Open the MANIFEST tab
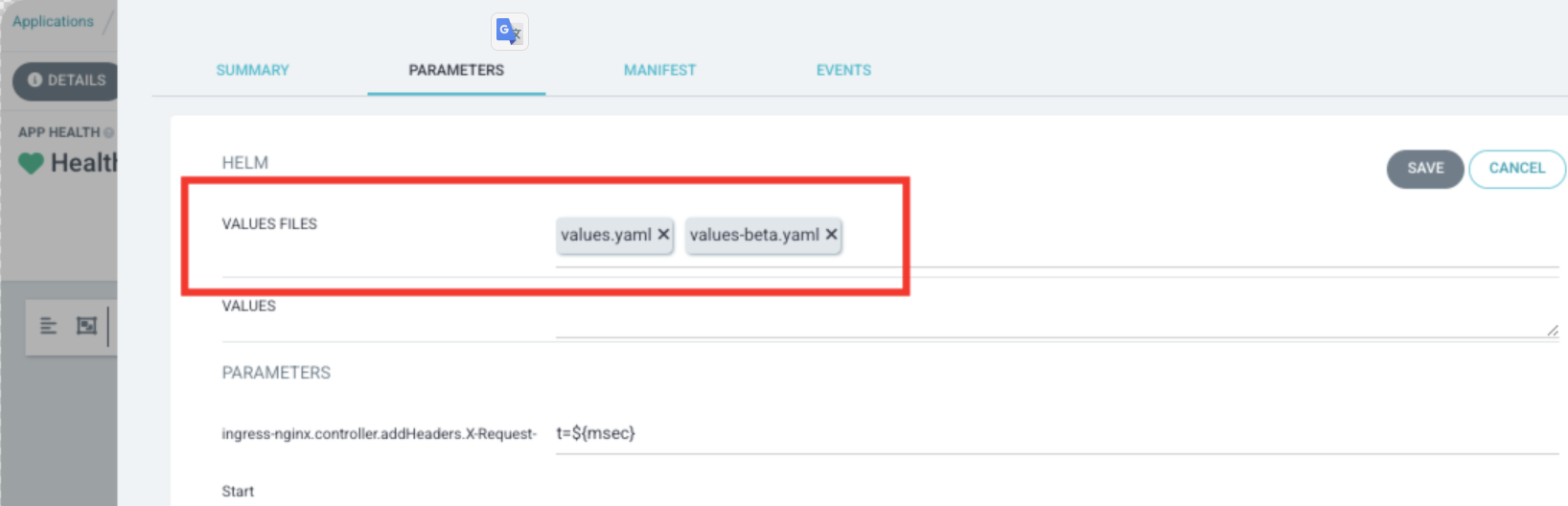Screen dimensions: 1568x506 tap(659, 70)
